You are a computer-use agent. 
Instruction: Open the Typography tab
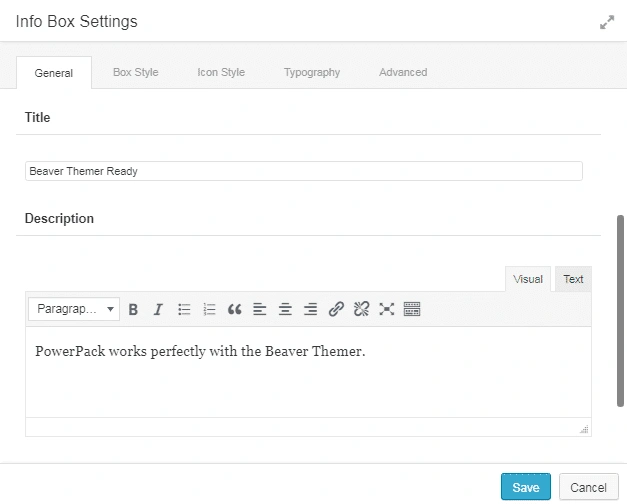pyautogui.click(x=311, y=73)
